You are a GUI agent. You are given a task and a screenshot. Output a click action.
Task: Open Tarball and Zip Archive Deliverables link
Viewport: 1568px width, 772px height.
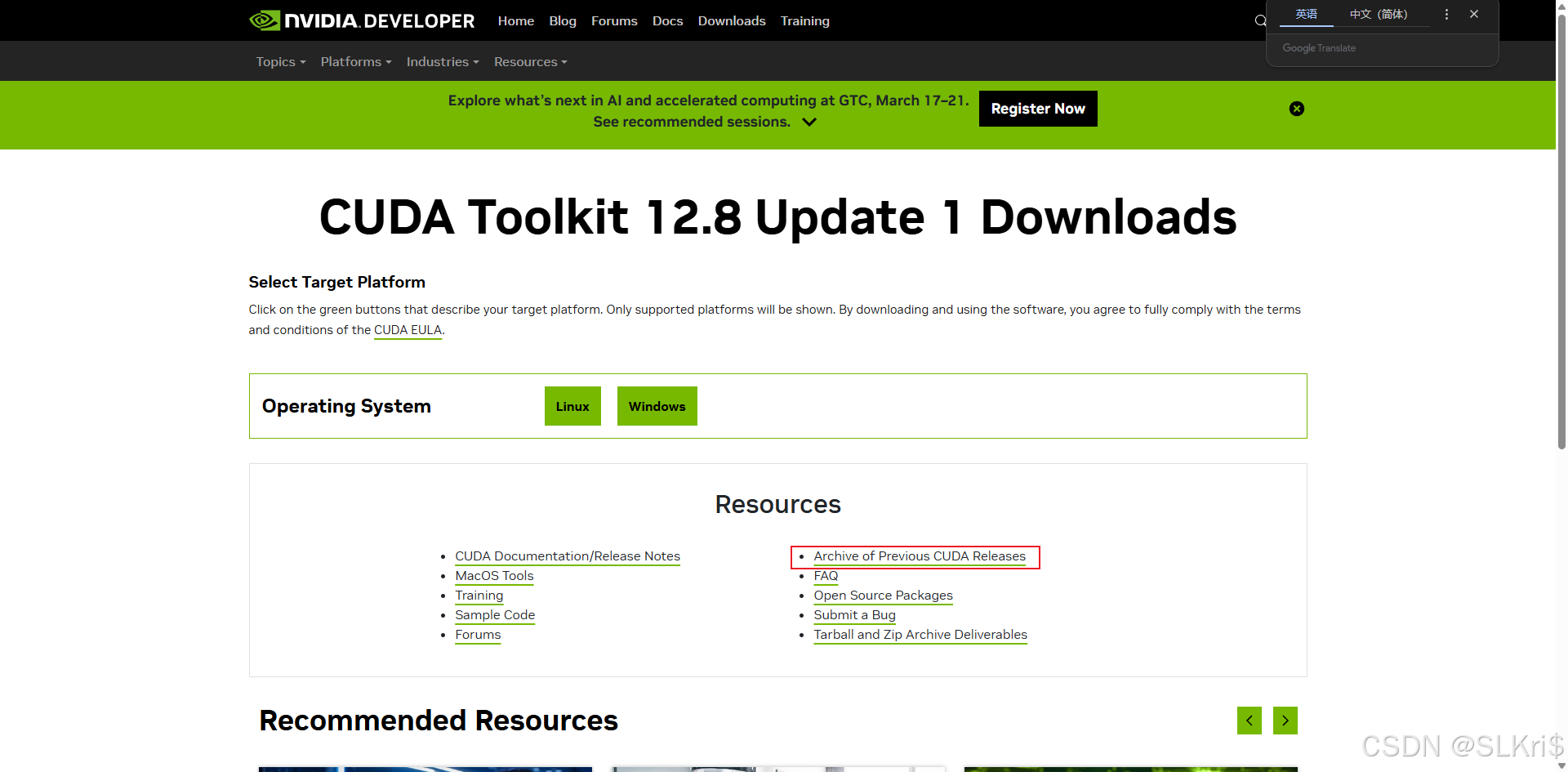coord(920,635)
